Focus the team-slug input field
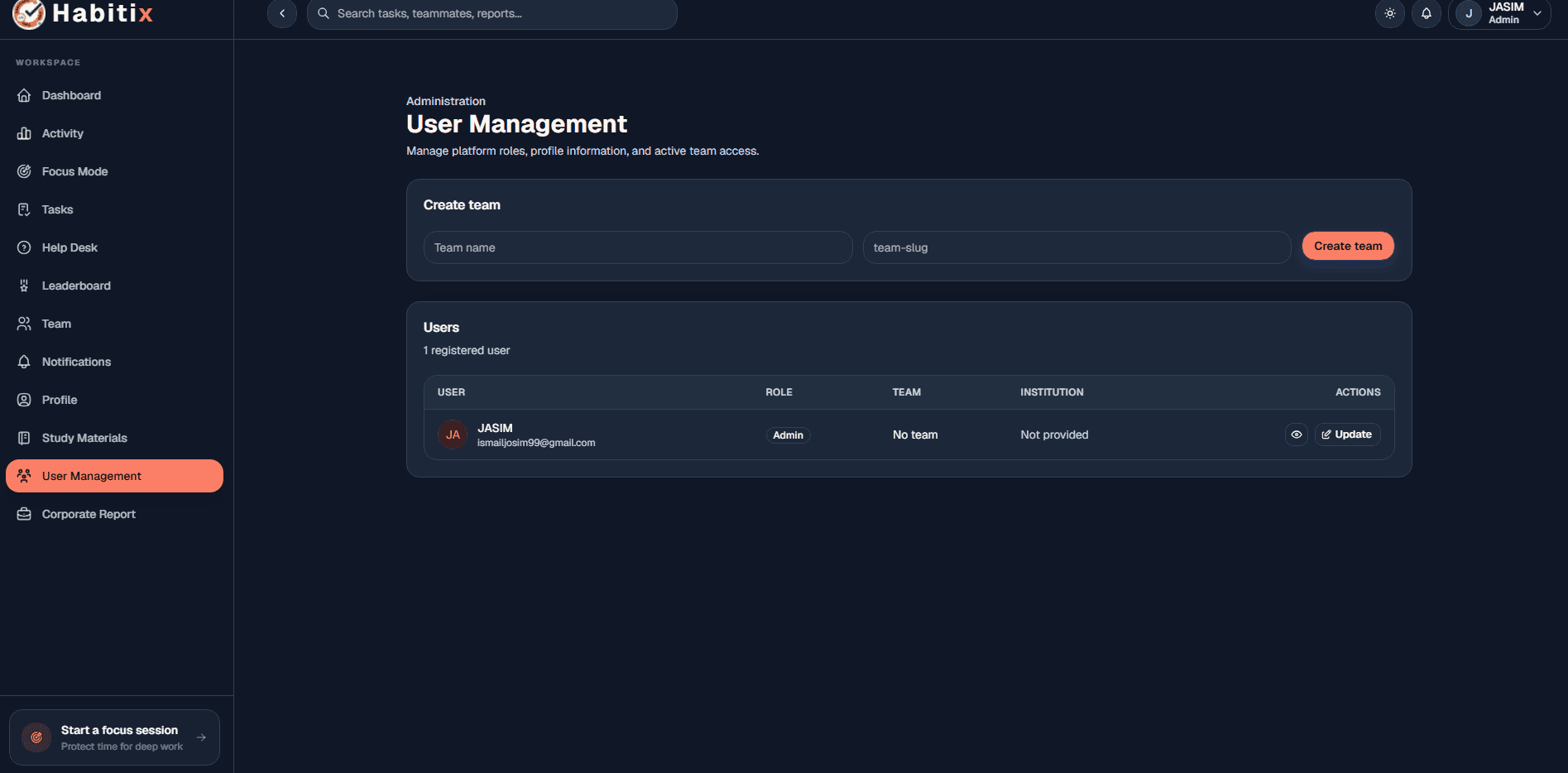1568x773 pixels. pos(1077,247)
